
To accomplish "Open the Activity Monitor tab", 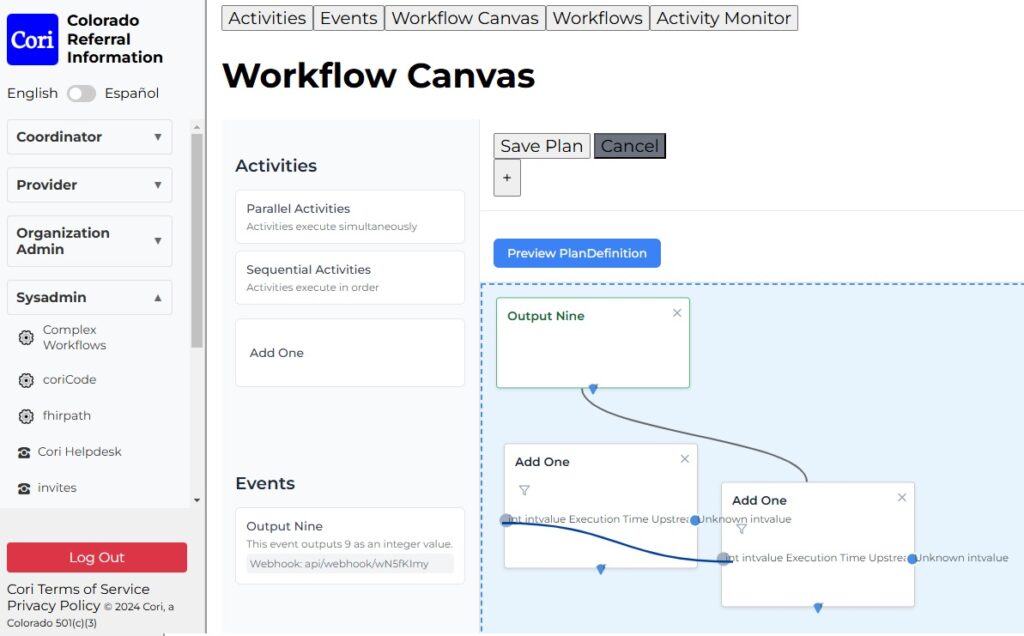I will (724, 18).
